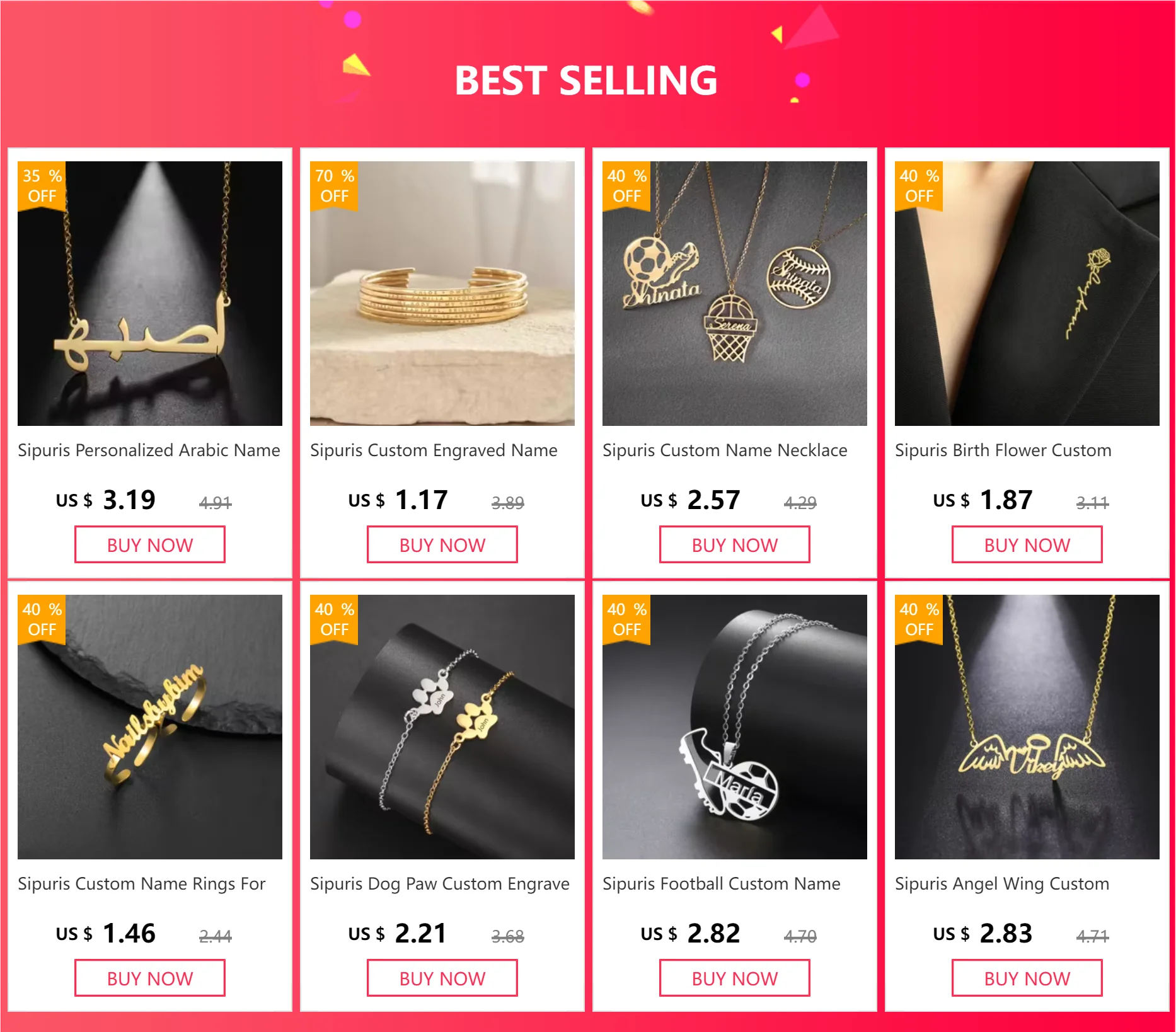Click BUY NOW for the 1.46 name ring
The height and width of the screenshot is (1032, 1176).
coord(150,978)
